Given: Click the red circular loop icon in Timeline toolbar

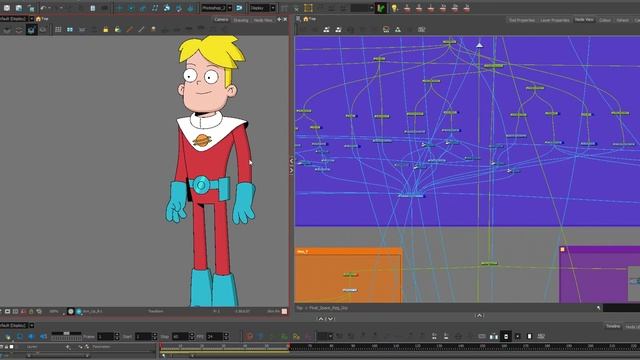Looking at the screenshot, I should 249,336.
